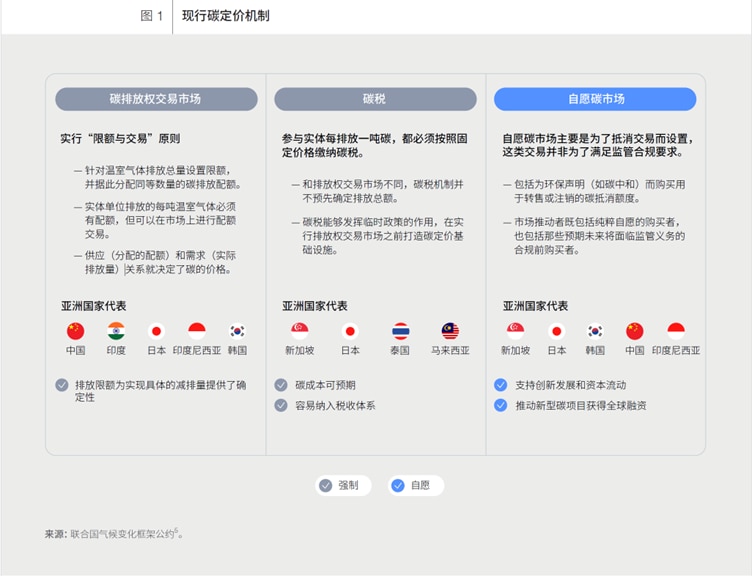Viewport: 752px width, 576px height.
Task: Click bullet 供应（分配的配额）和需求
Action: 155,262
